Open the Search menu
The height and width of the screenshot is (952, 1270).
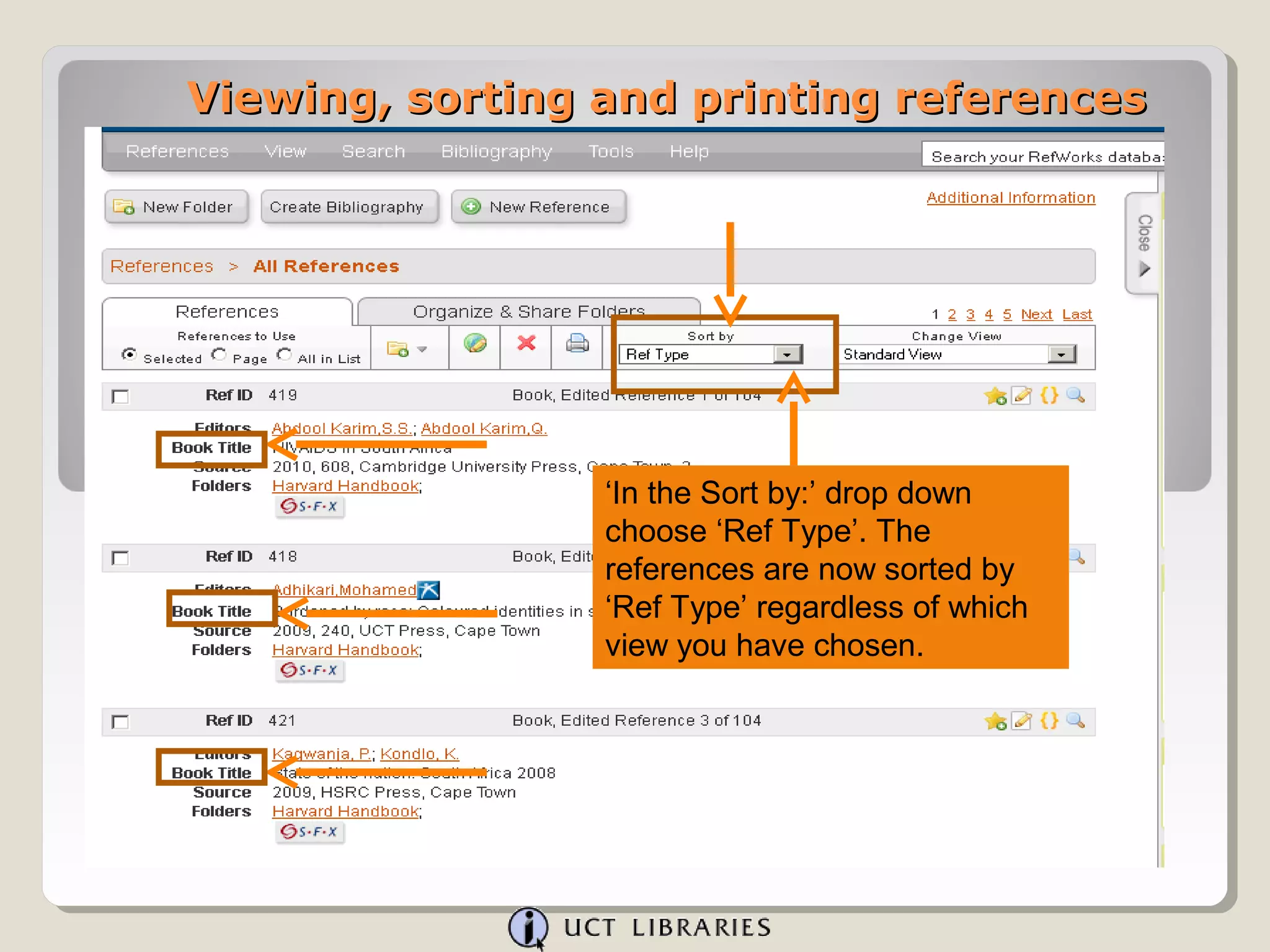(x=373, y=151)
